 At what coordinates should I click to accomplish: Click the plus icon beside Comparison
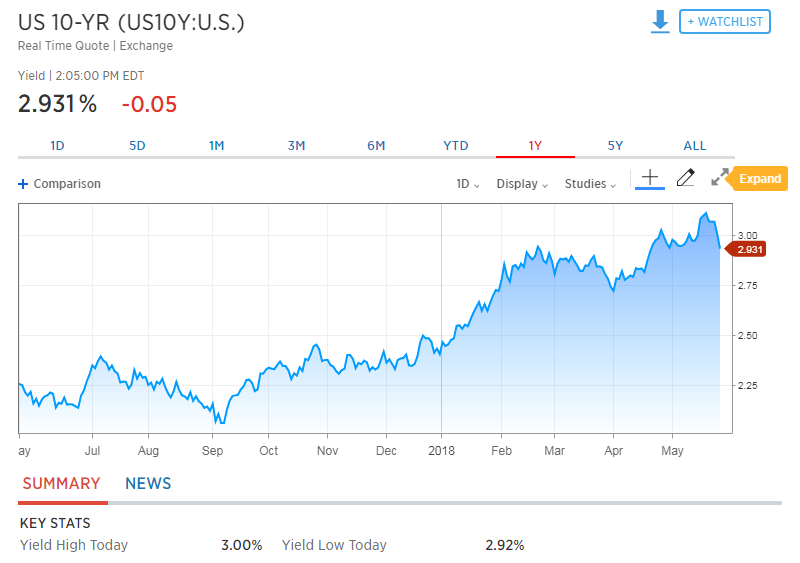point(23,184)
